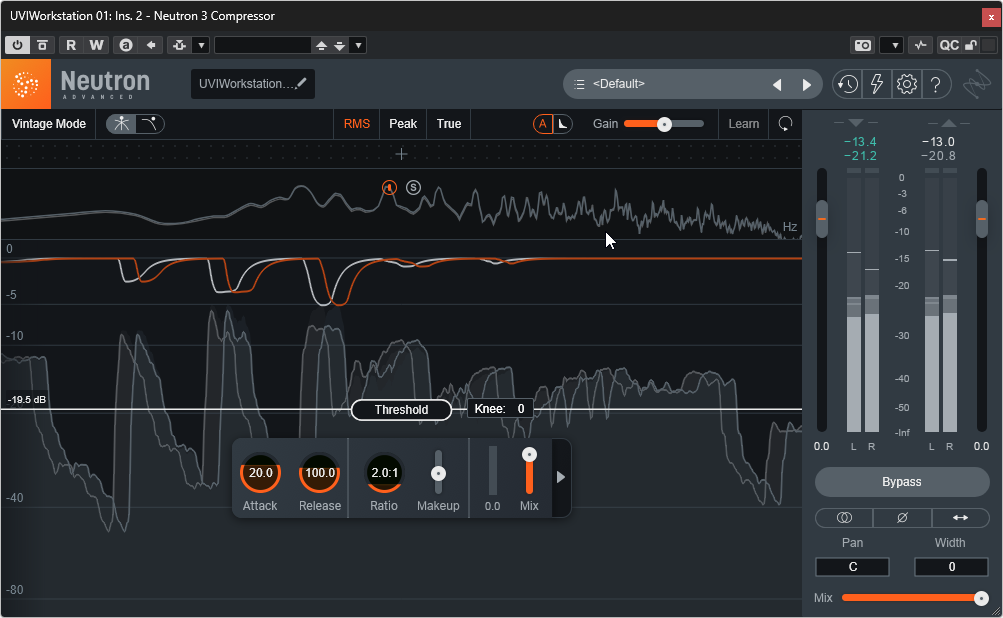Click the camera snapshot icon
The height and width of the screenshot is (618, 1003).
click(x=863, y=45)
